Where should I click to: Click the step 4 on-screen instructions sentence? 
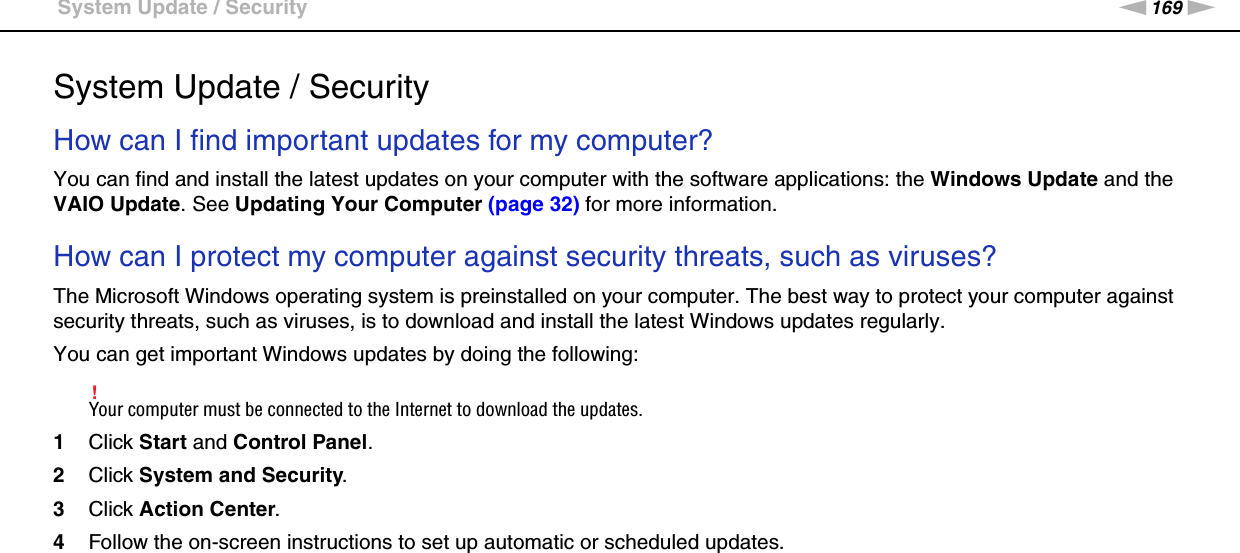click(x=436, y=542)
